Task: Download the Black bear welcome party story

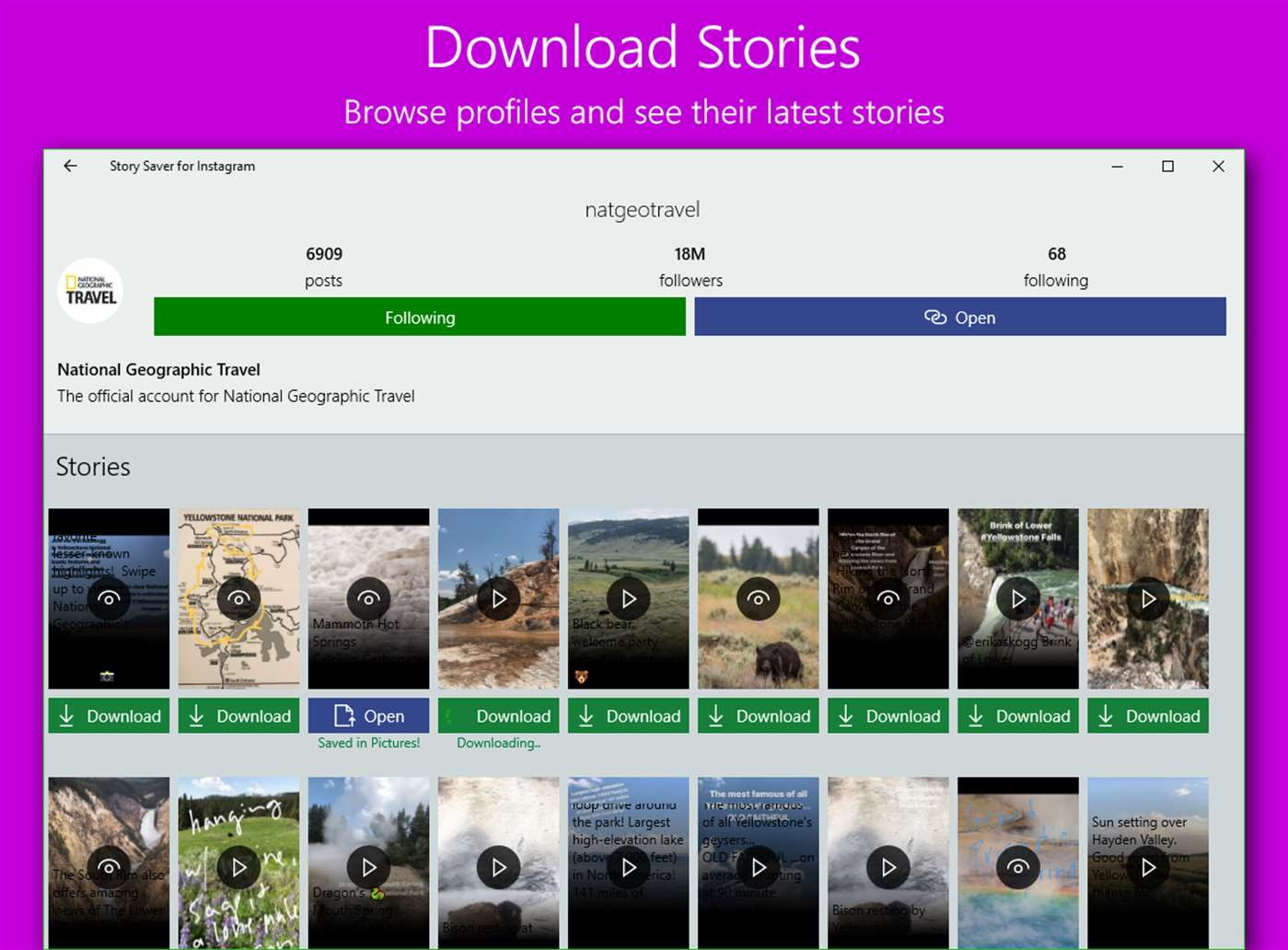Action: tap(628, 716)
